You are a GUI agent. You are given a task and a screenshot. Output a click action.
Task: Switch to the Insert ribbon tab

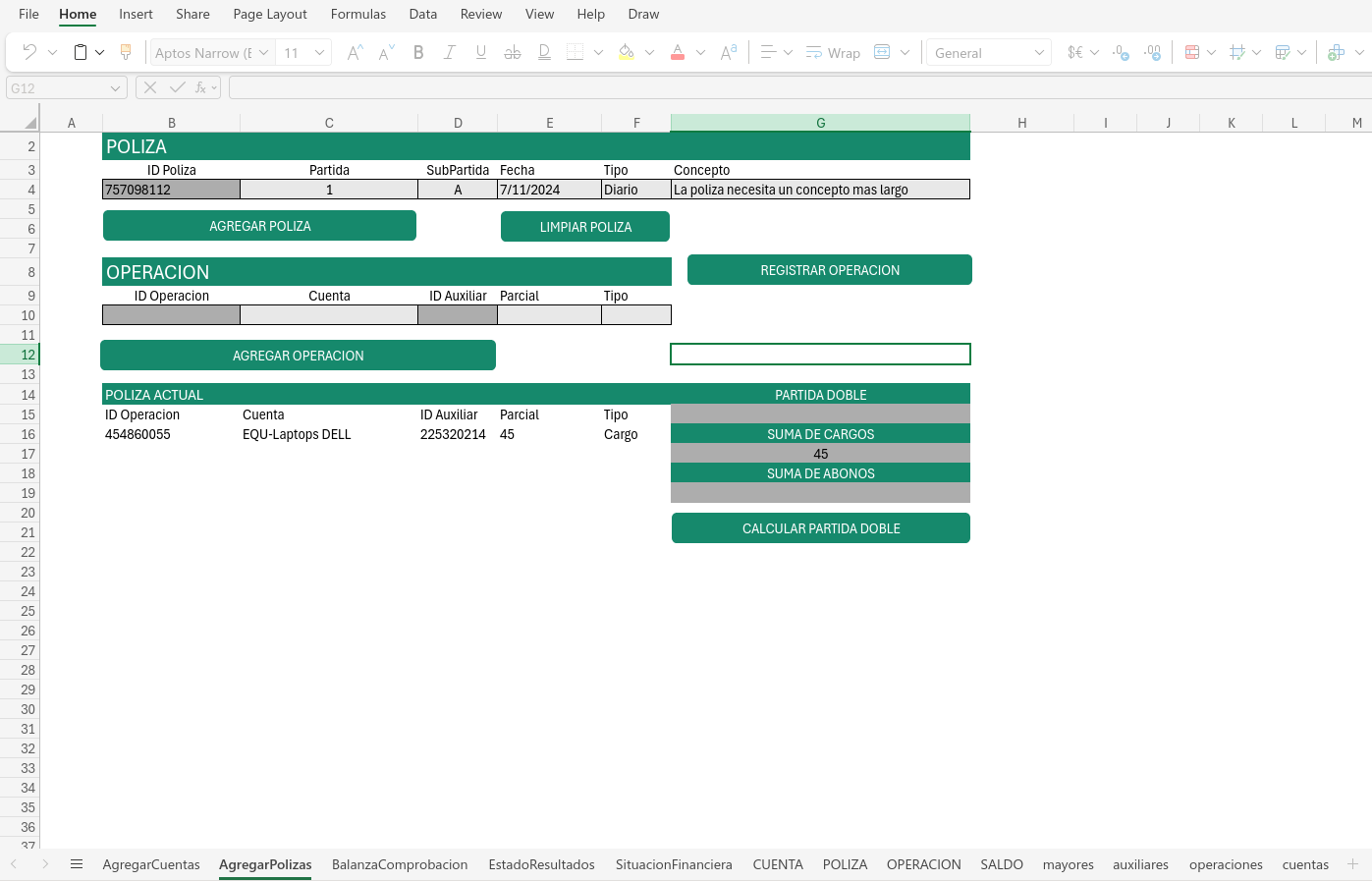136,14
